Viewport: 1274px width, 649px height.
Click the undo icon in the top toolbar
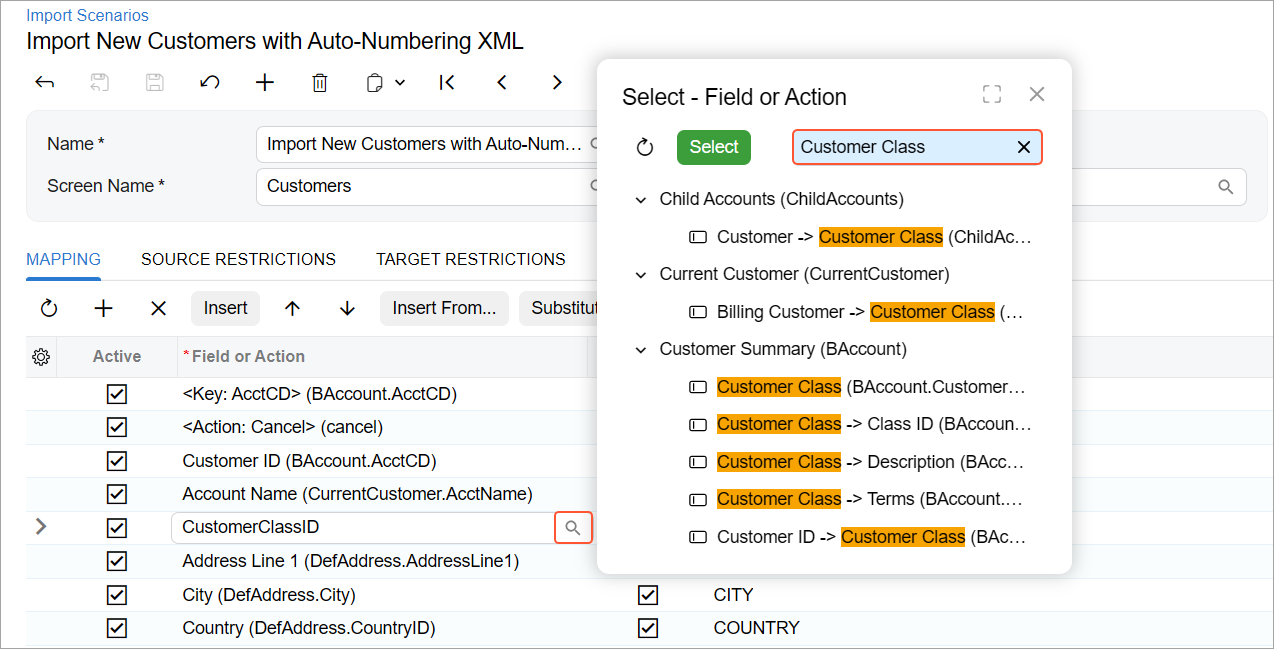tap(210, 83)
